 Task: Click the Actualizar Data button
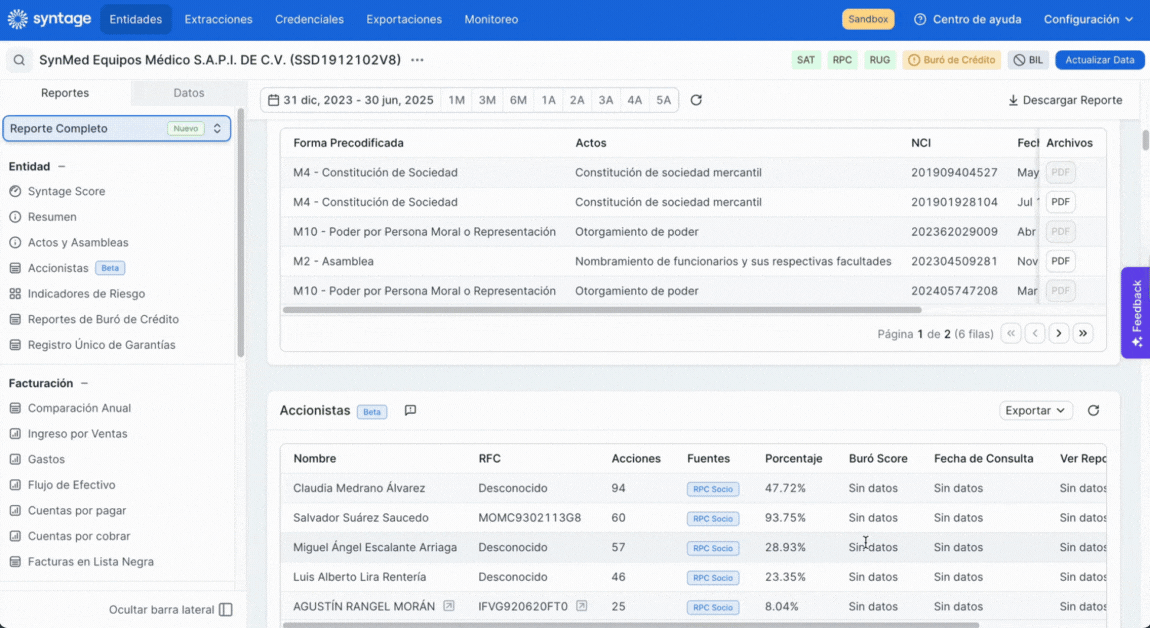click(1099, 60)
